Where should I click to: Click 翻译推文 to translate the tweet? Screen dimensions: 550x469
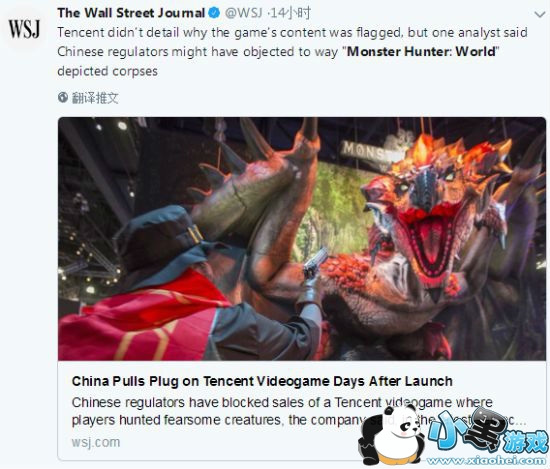[95, 98]
